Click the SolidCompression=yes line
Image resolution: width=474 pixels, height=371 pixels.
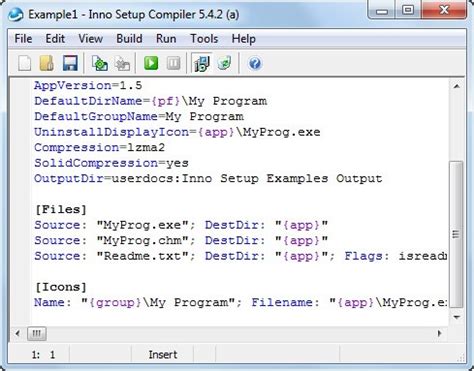(x=111, y=163)
